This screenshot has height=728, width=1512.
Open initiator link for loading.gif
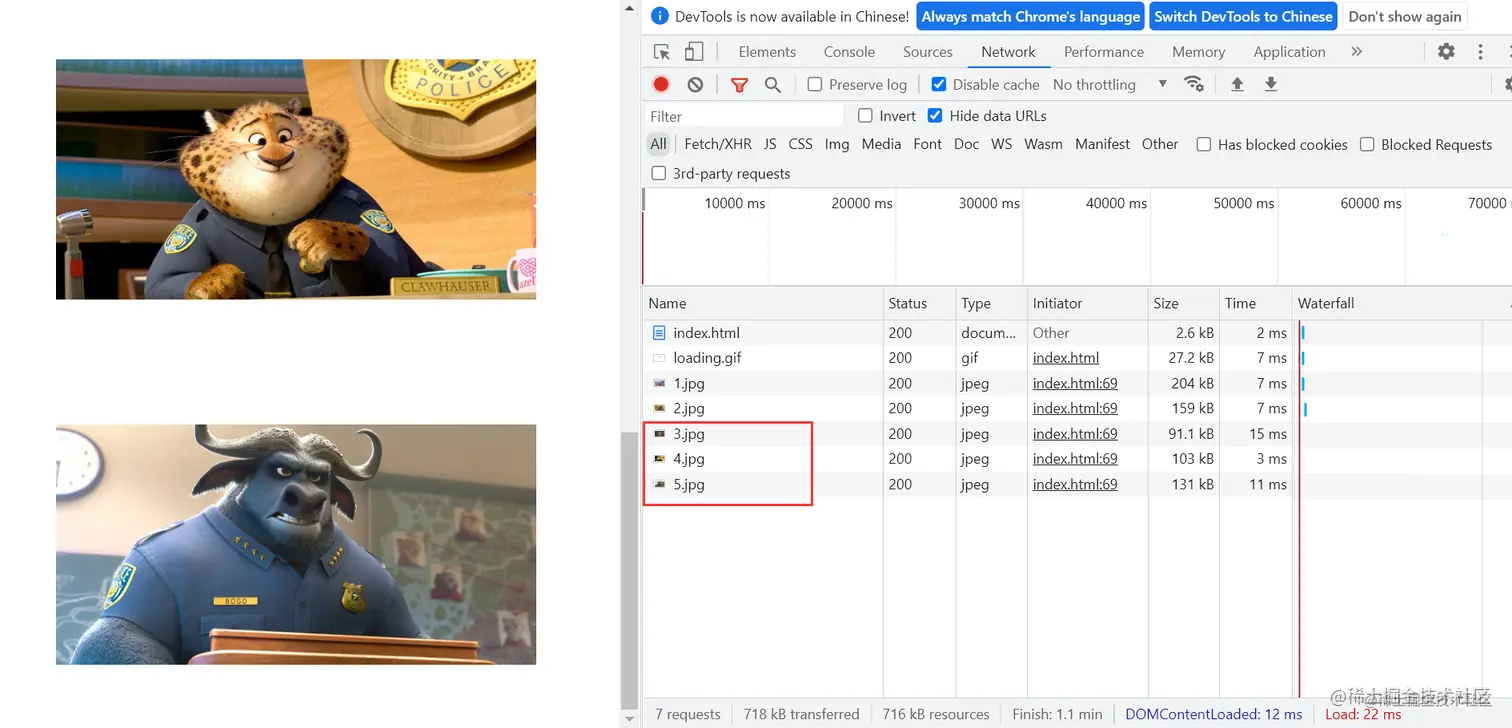pos(1066,358)
